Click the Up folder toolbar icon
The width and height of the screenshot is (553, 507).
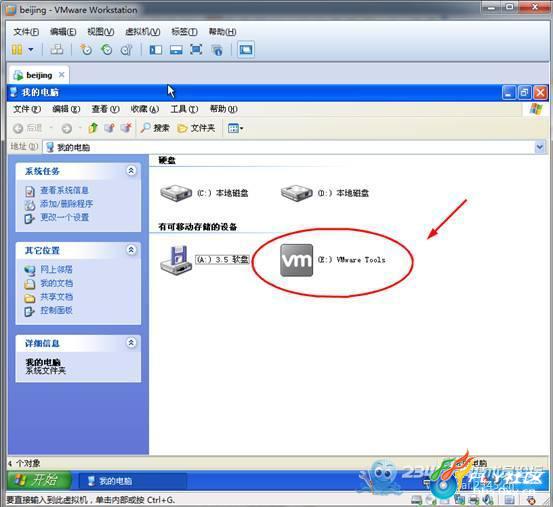(93, 128)
